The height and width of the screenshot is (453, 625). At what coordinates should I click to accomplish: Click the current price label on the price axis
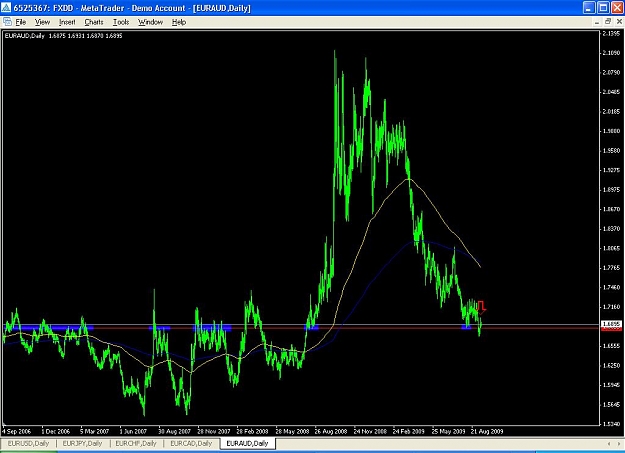[611, 324]
